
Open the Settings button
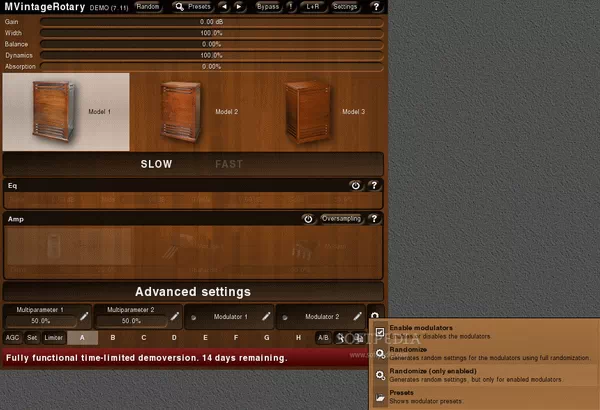click(x=345, y=7)
